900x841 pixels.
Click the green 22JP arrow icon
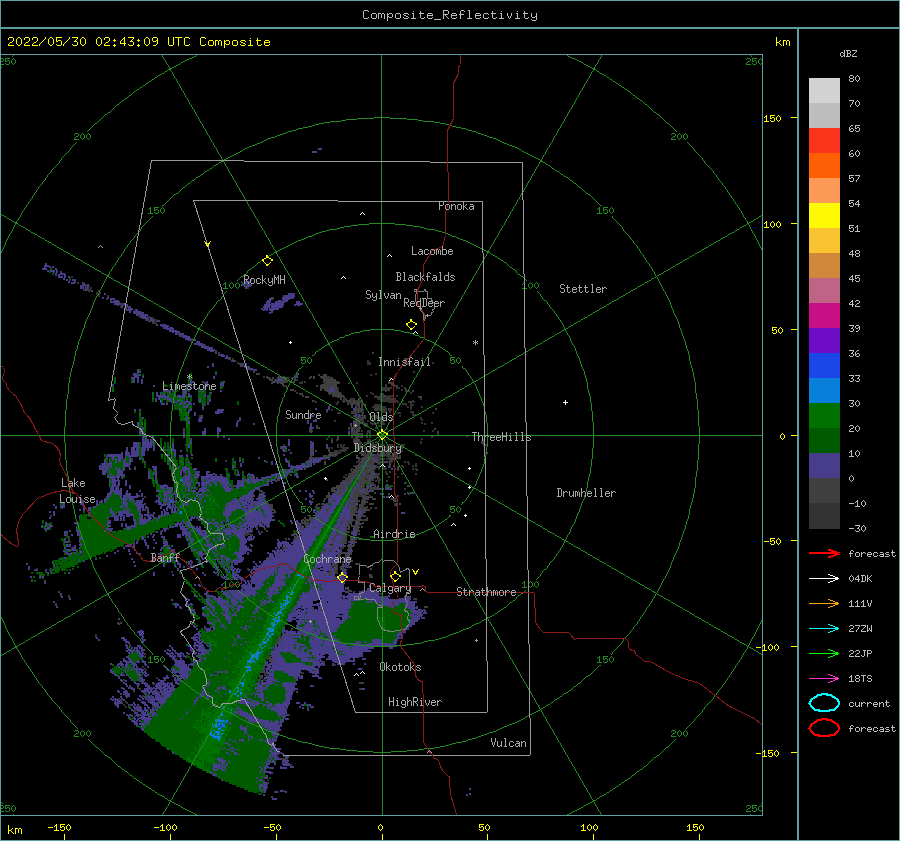coord(824,653)
